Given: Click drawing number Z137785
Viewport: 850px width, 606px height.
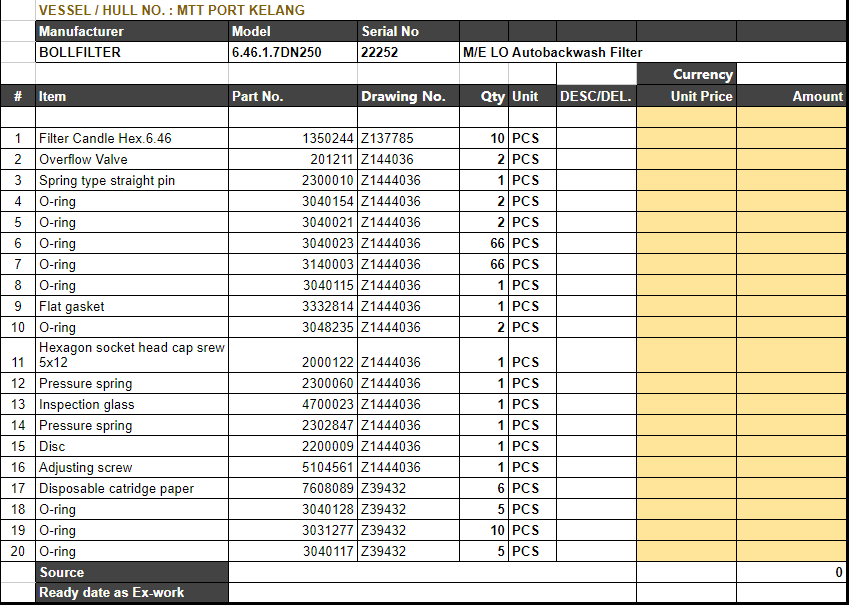Looking at the screenshot, I should coord(408,138).
